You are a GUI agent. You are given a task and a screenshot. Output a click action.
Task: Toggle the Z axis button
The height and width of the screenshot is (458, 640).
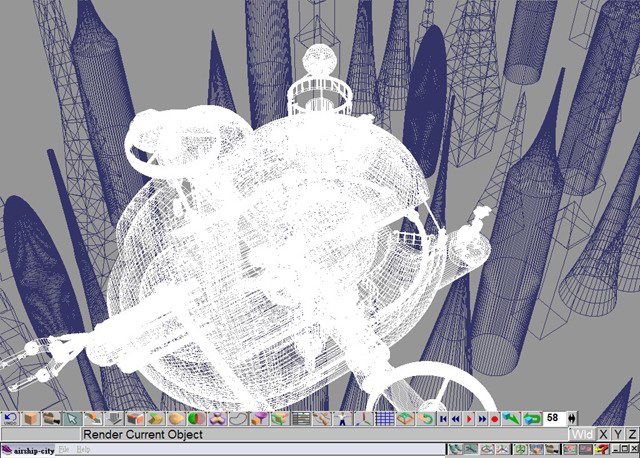(x=632, y=434)
